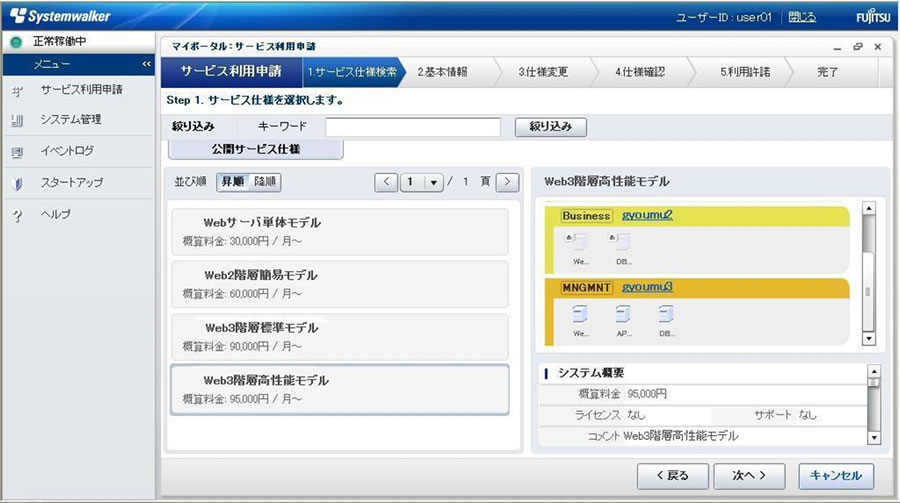The image size is (900, 503).
Task: Click the スタートアップ sidebar icon
Action: pyautogui.click(x=17, y=184)
